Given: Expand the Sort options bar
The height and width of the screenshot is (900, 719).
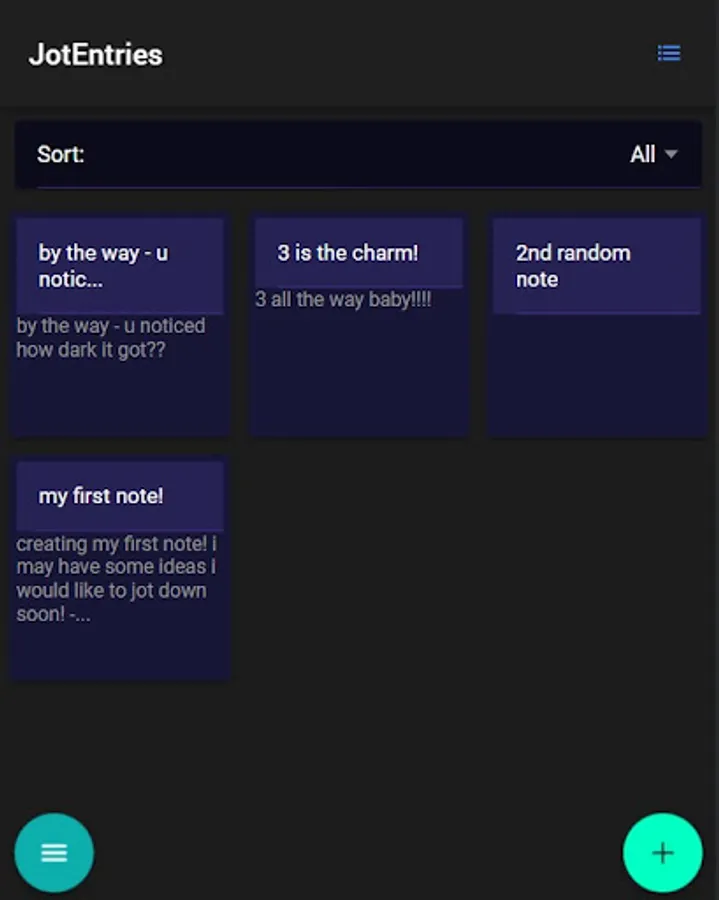Looking at the screenshot, I should point(359,154).
